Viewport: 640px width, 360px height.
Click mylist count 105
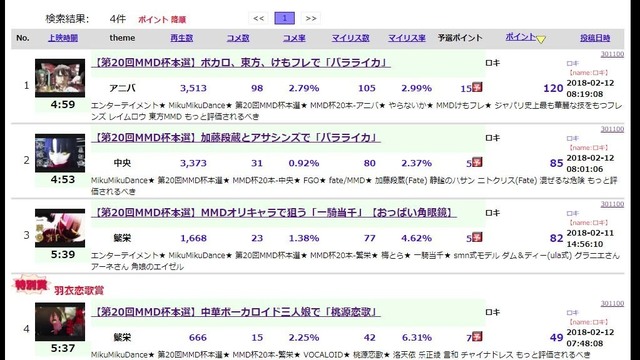click(367, 88)
